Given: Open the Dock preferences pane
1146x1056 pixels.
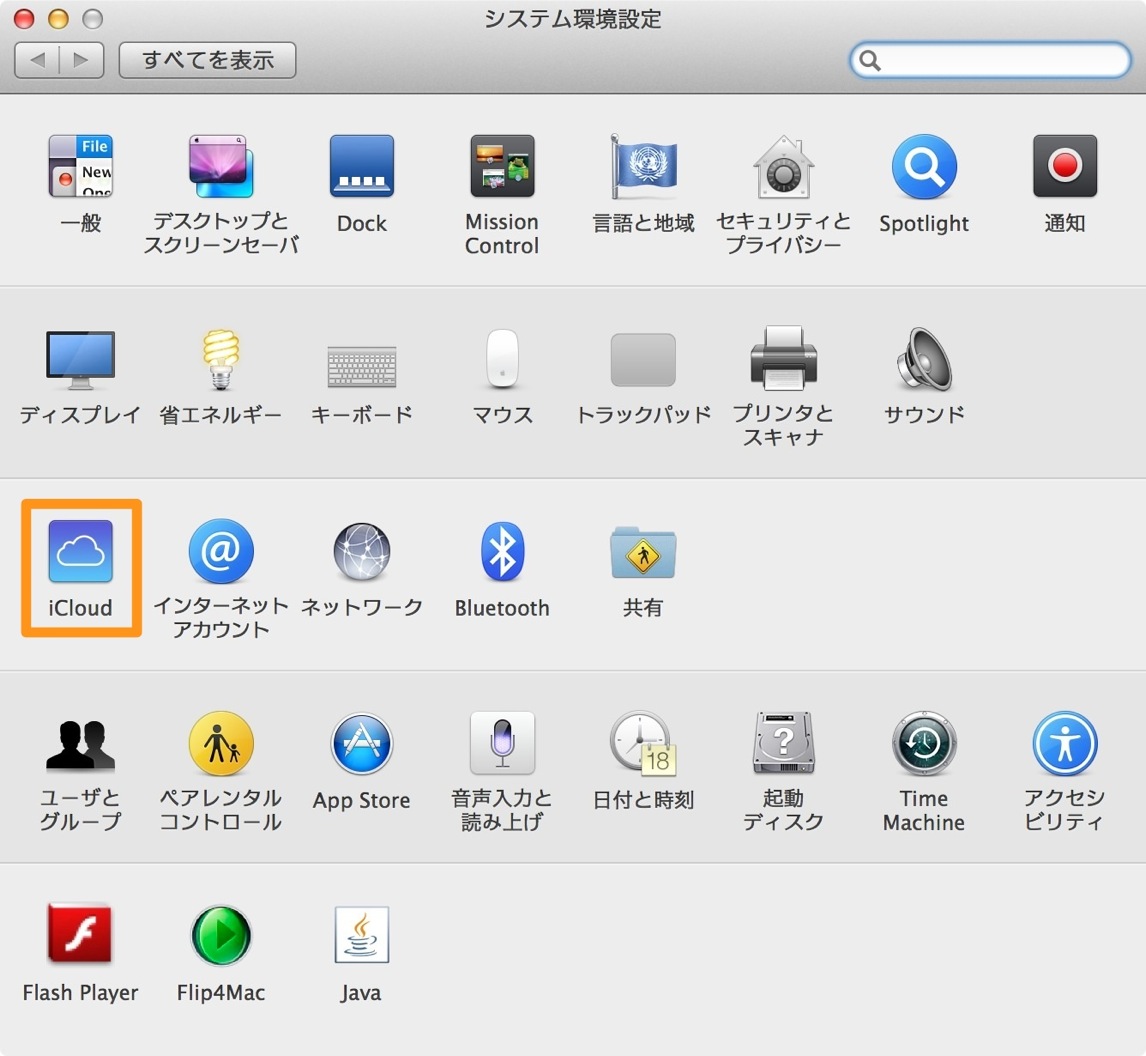Looking at the screenshot, I should (362, 166).
